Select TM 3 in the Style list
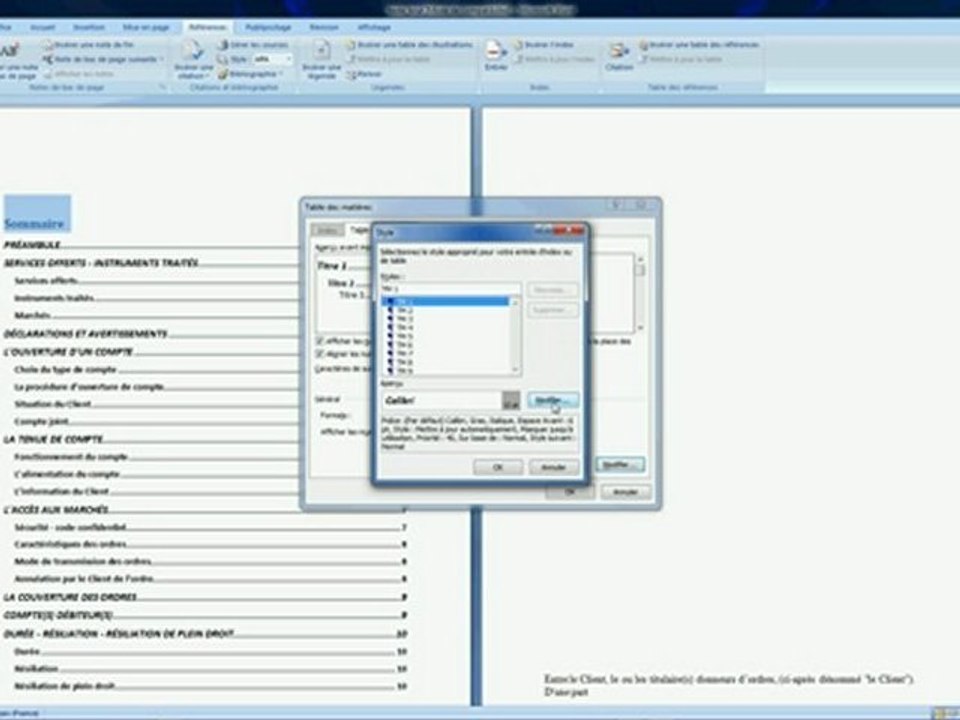Image resolution: width=960 pixels, height=720 pixels. coord(445,319)
